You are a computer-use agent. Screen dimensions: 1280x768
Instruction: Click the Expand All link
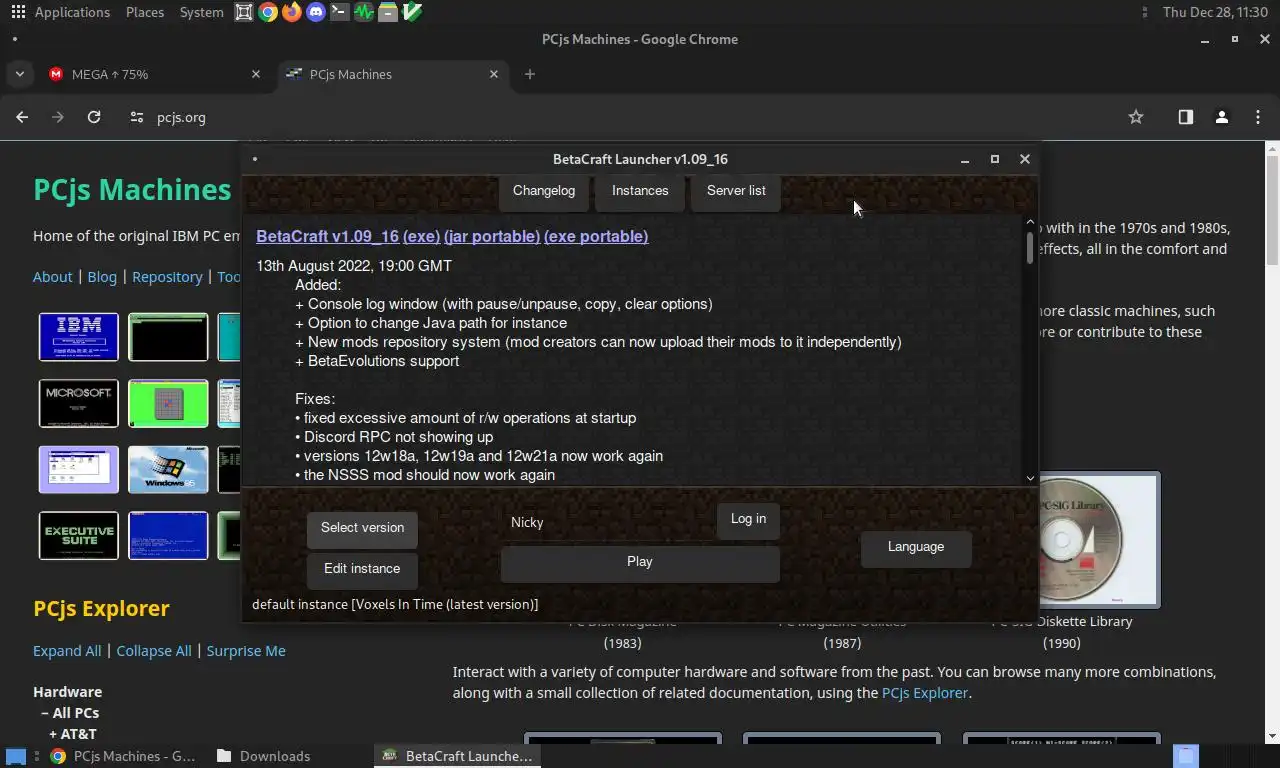67,651
